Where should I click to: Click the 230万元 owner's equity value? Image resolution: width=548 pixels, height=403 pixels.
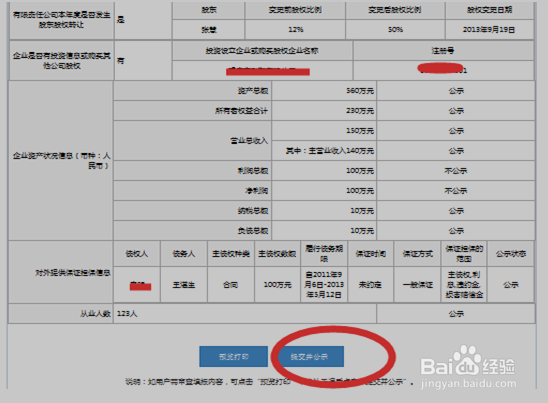[360, 111]
